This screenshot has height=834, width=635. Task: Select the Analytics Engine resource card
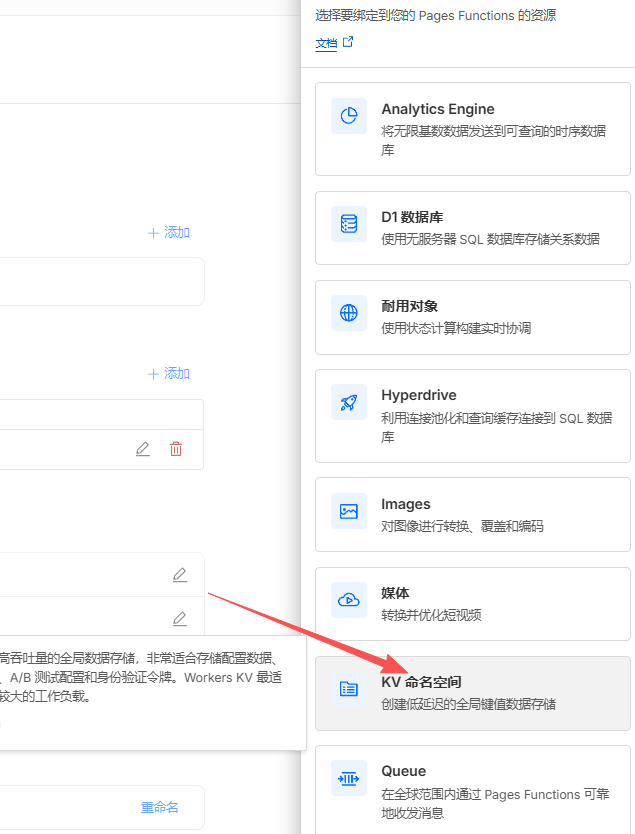pos(473,129)
